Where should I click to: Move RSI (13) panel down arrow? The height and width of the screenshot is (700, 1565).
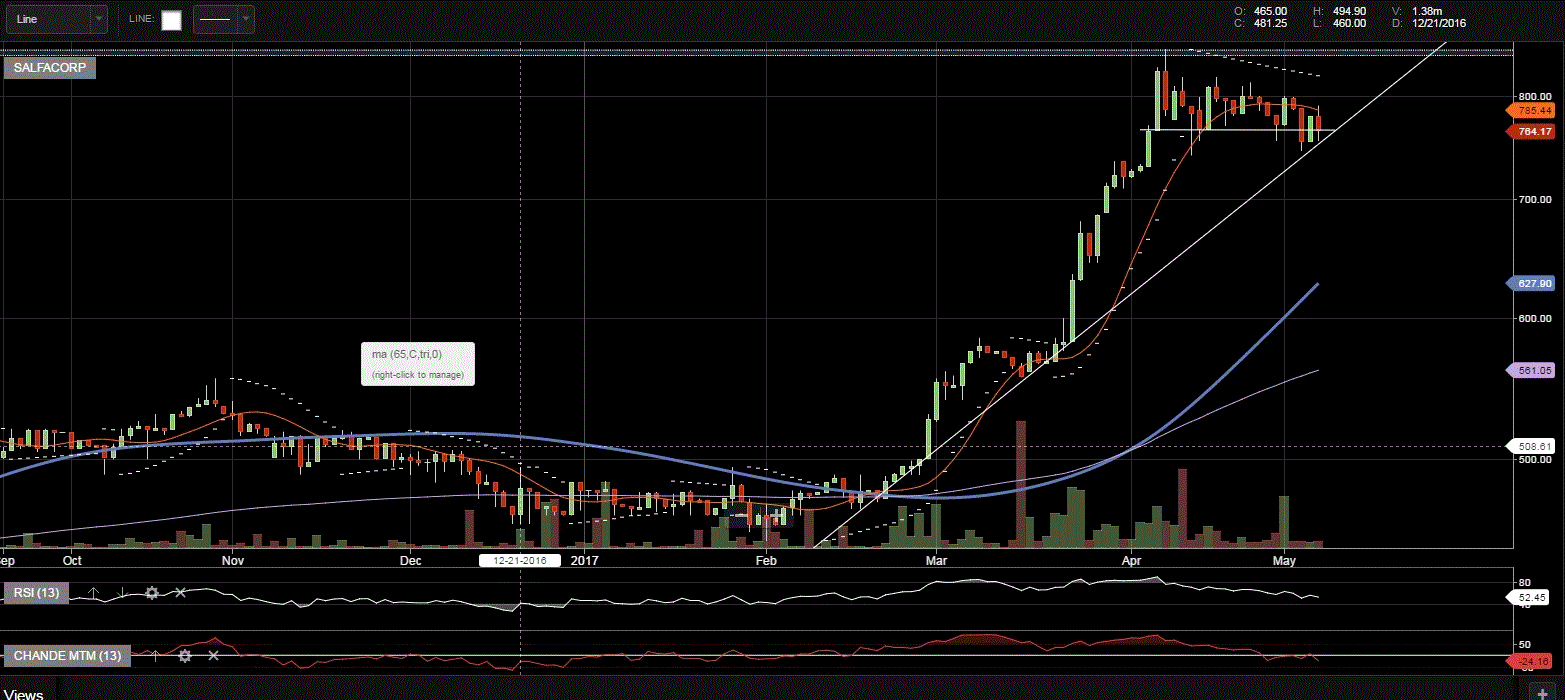tap(121, 593)
